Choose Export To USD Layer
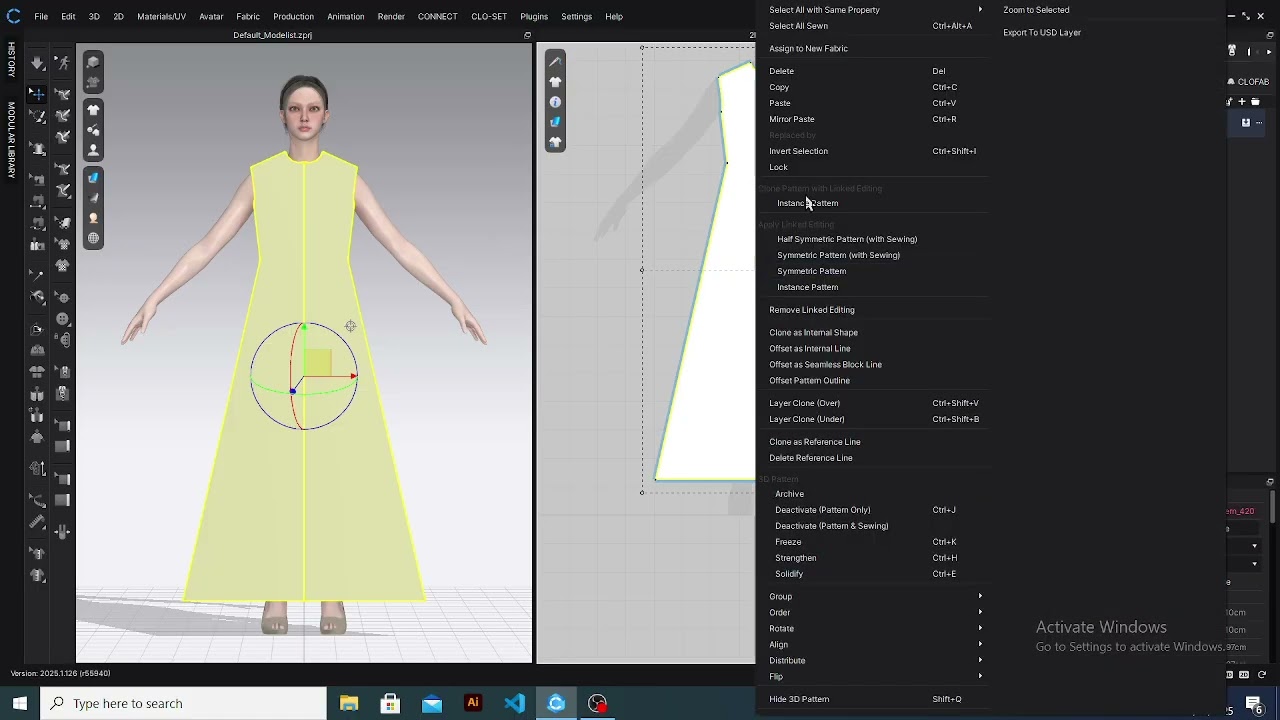Viewport: 1280px width, 720px height. (x=1042, y=33)
